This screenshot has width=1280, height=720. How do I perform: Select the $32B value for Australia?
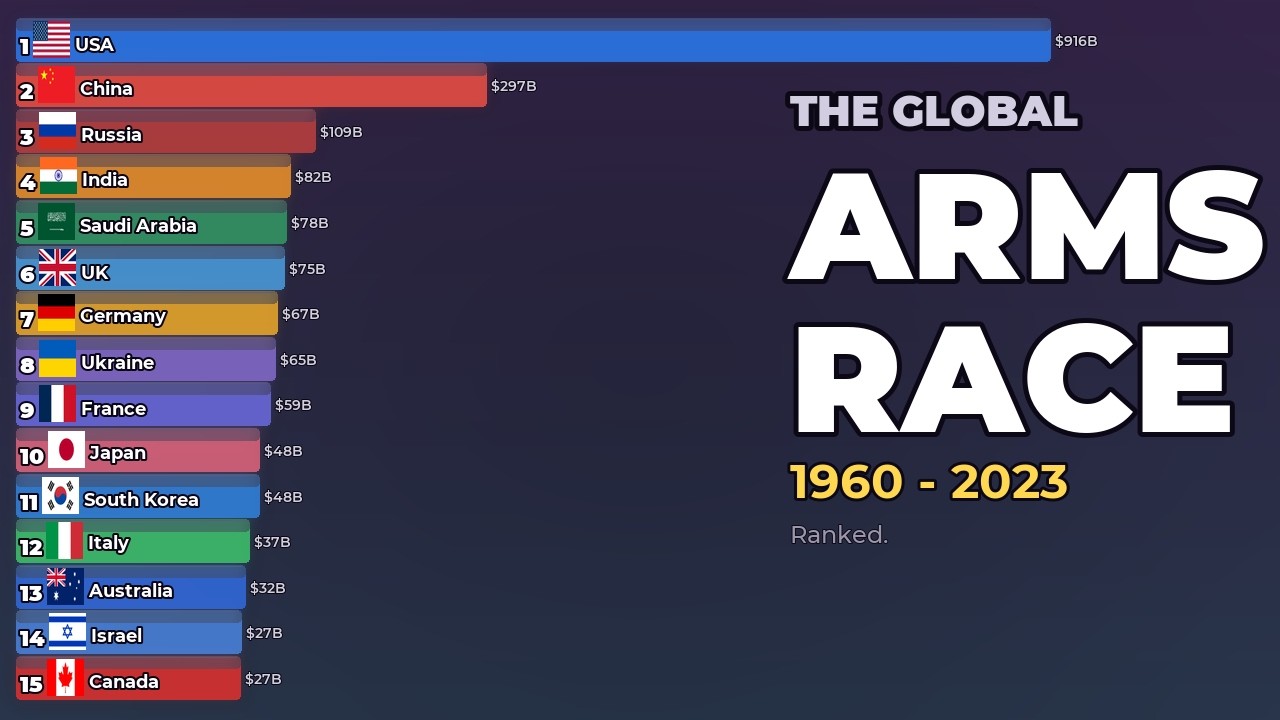coord(268,588)
